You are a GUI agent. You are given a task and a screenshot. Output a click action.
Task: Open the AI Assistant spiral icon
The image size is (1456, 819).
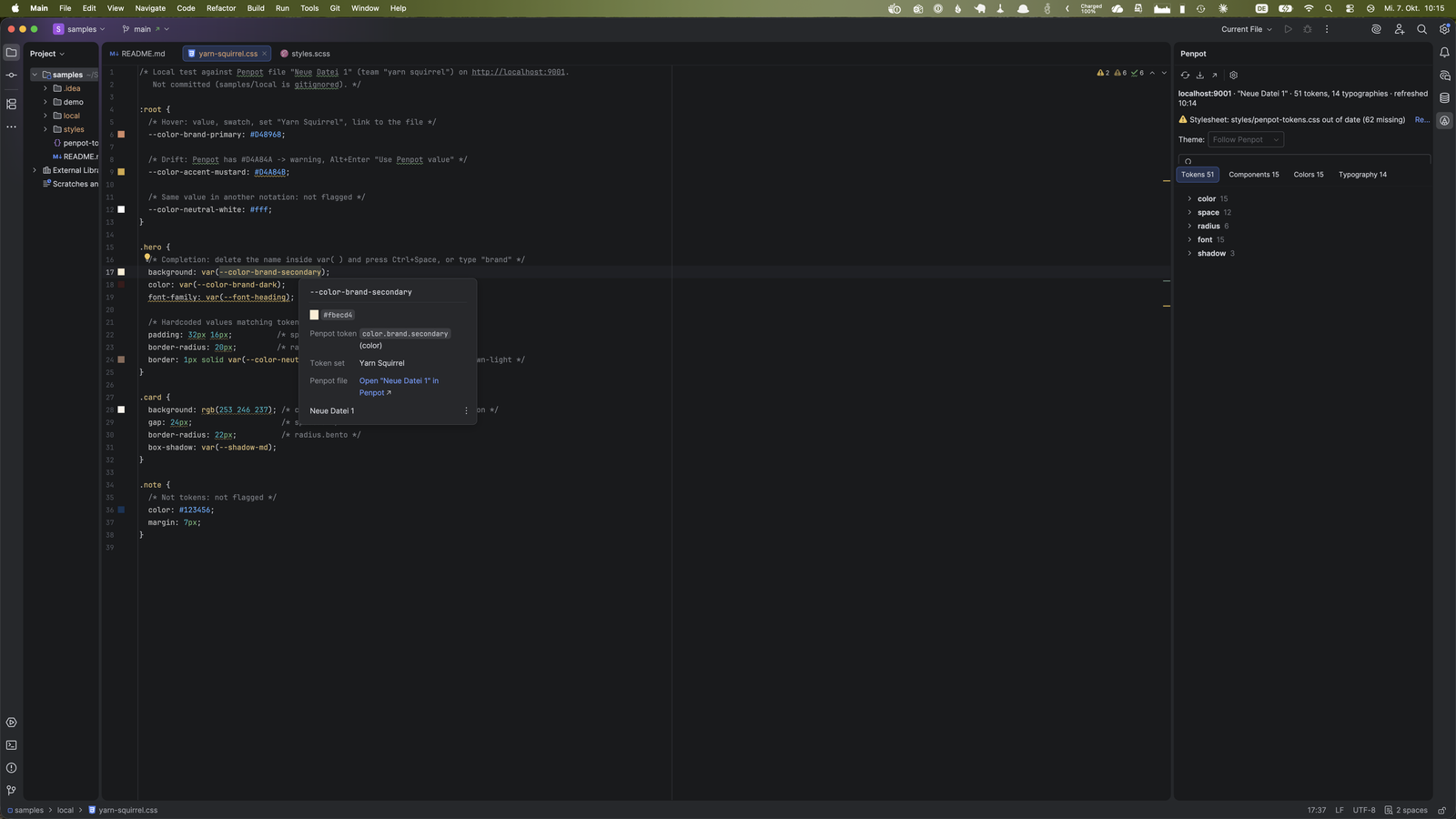(x=1376, y=29)
